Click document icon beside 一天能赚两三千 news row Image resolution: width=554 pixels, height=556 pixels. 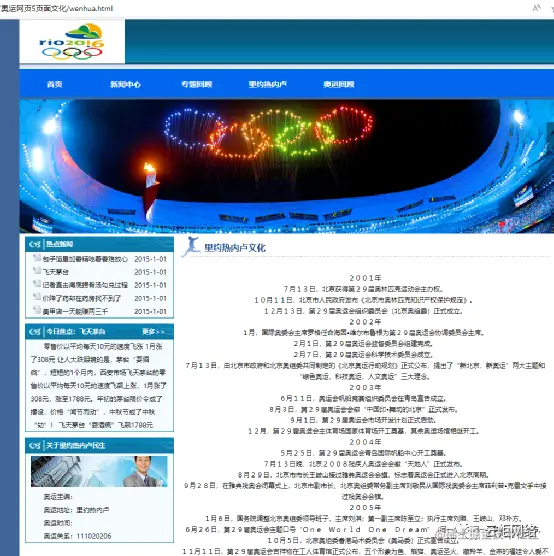coord(37,310)
